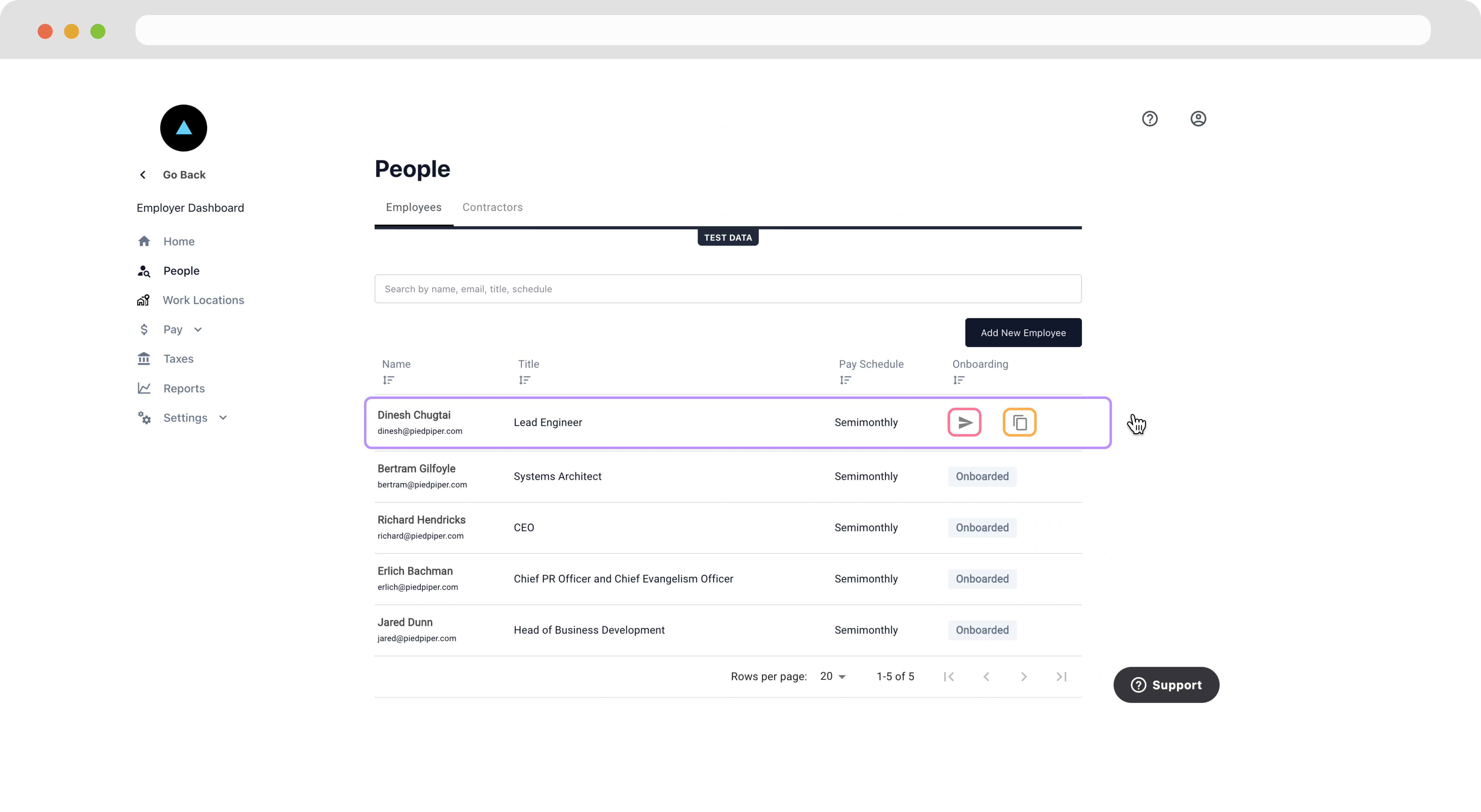
Task: Open the help question-mark icon at top right
Action: (x=1149, y=119)
